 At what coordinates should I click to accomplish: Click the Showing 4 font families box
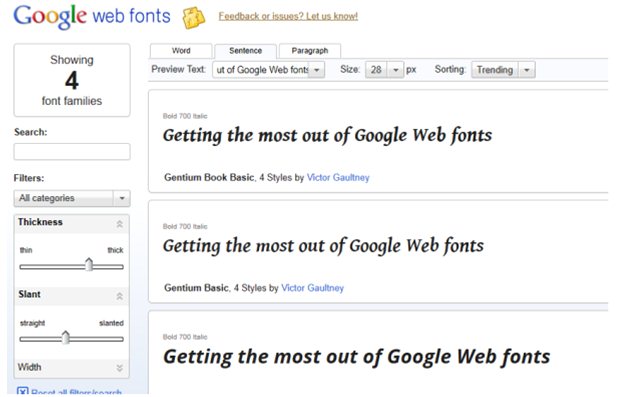[72, 80]
